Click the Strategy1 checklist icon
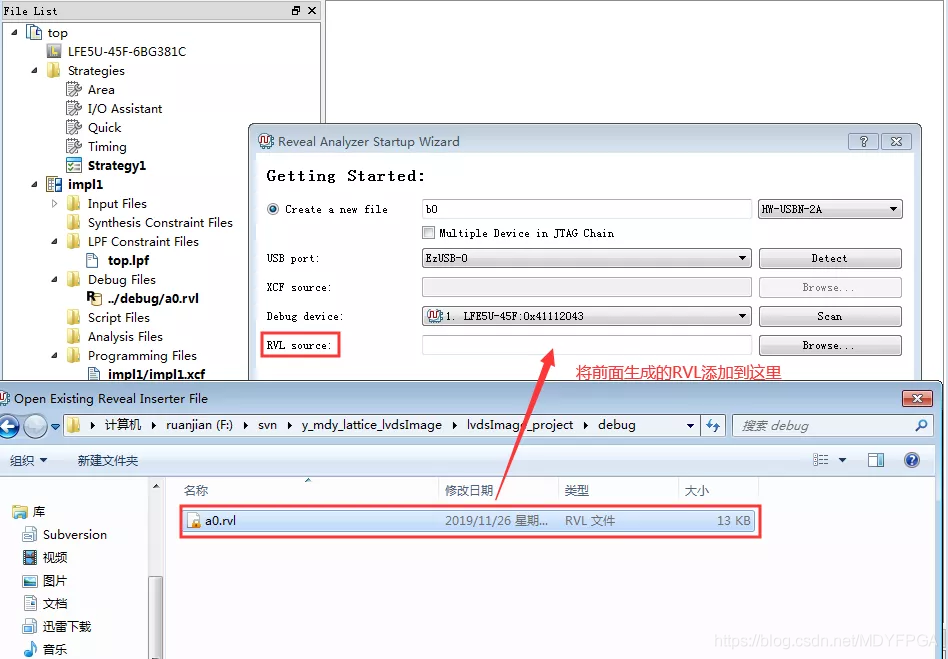Image resolution: width=948 pixels, height=659 pixels. coord(74,165)
